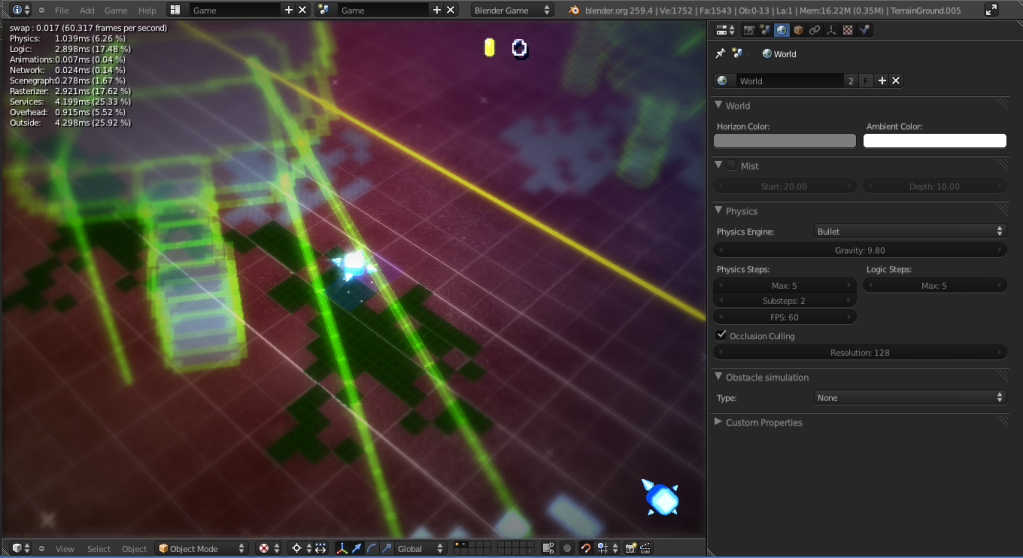Image resolution: width=1023 pixels, height=558 pixels.
Task: Select the World properties tab globe icon
Action: [782, 30]
